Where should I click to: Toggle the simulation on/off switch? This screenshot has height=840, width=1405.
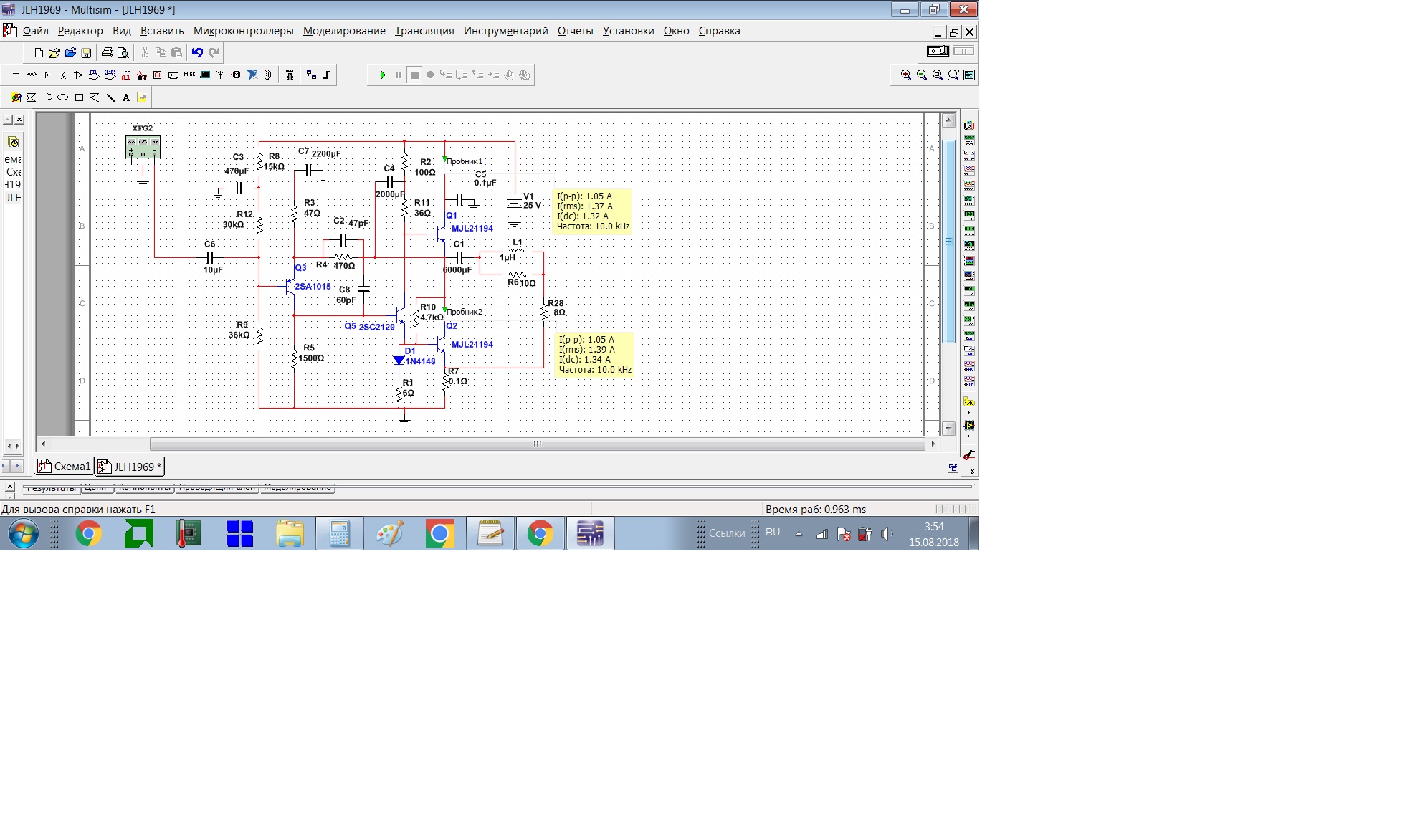coord(937,51)
